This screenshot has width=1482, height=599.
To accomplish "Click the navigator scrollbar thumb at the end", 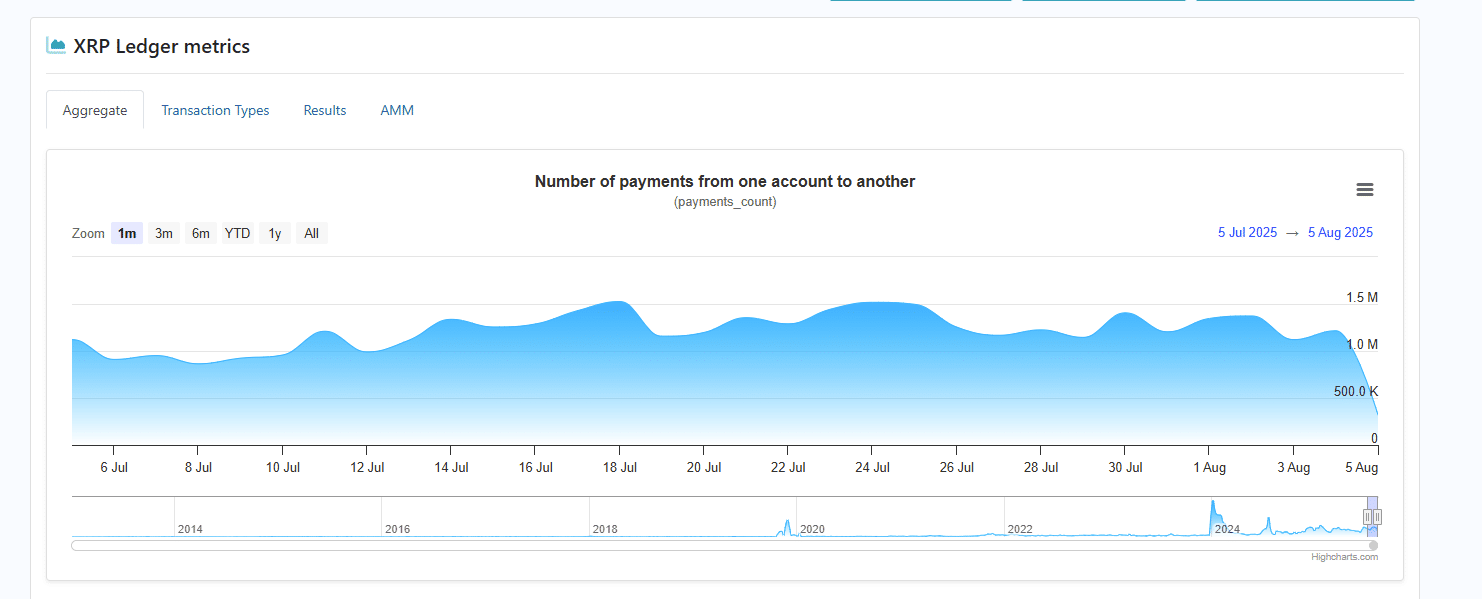I will (x=1373, y=545).
